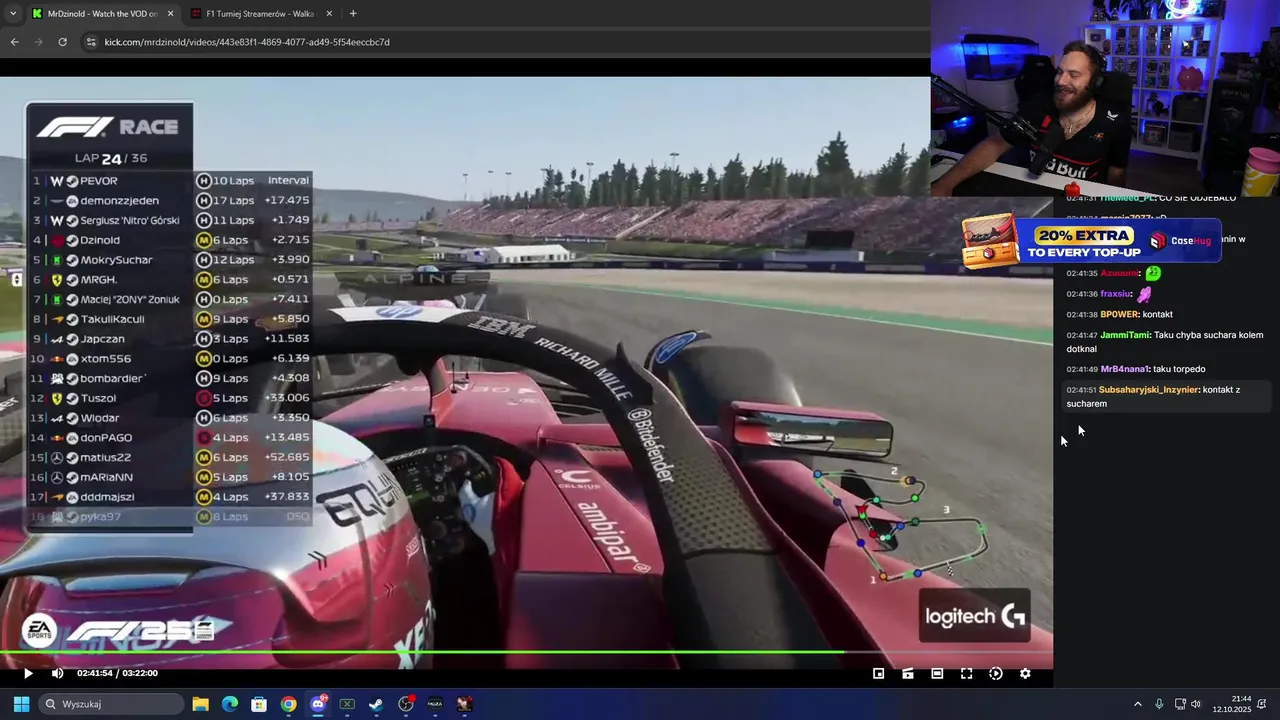1280x720 pixels.
Task: Open Steam from taskbar
Action: point(376,704)
